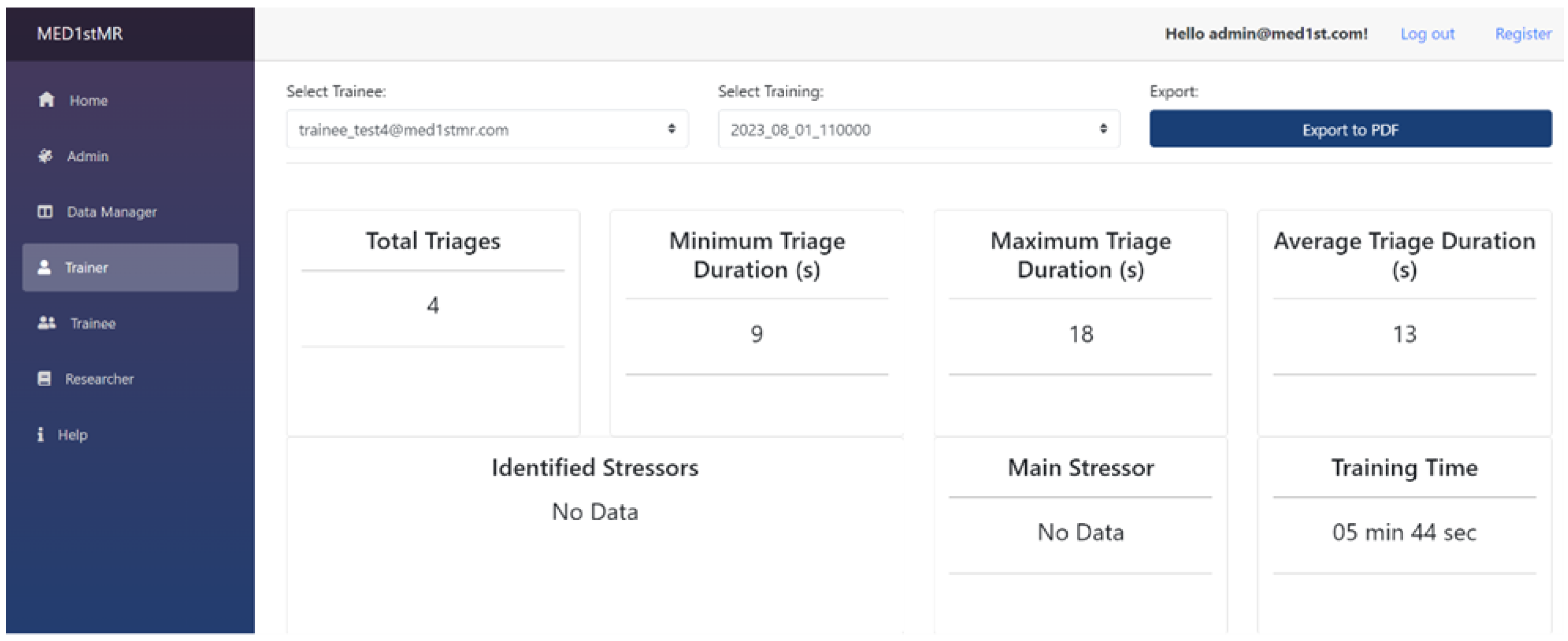This screenshot has height=641, width=1568.
Task: Navigate to Researcher menu item
Action: (x=99, y=379)
